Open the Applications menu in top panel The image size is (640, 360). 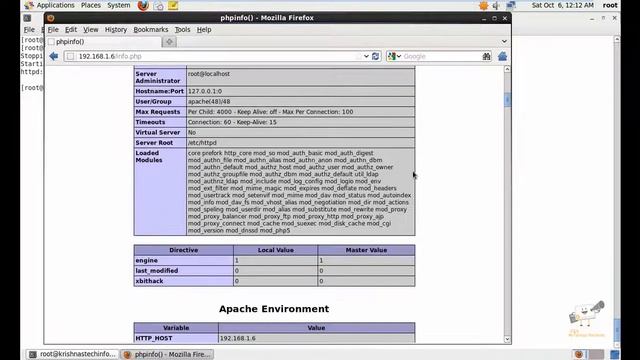(56, 5)
